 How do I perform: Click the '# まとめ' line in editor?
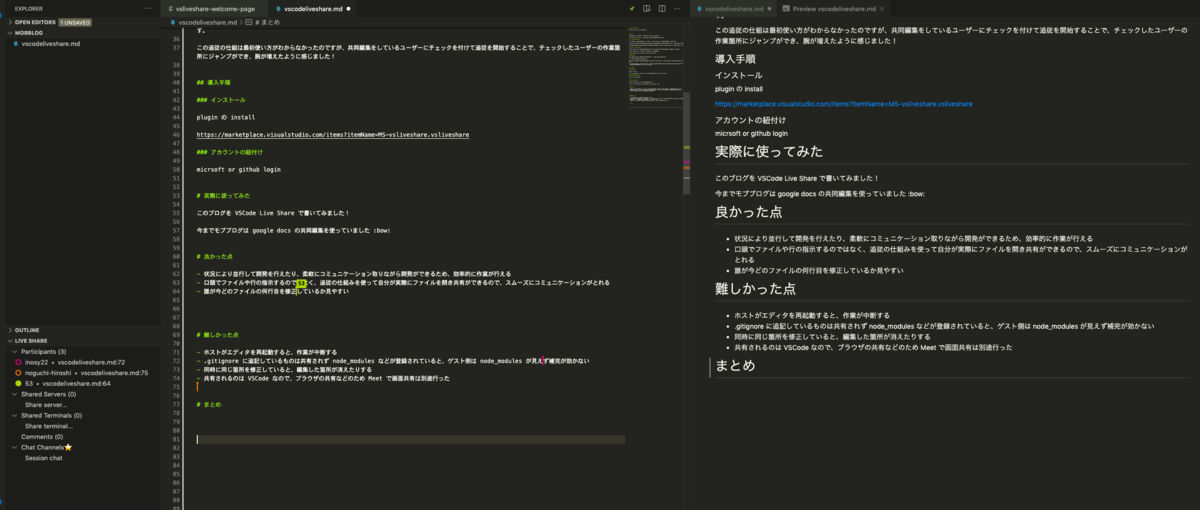209,404
